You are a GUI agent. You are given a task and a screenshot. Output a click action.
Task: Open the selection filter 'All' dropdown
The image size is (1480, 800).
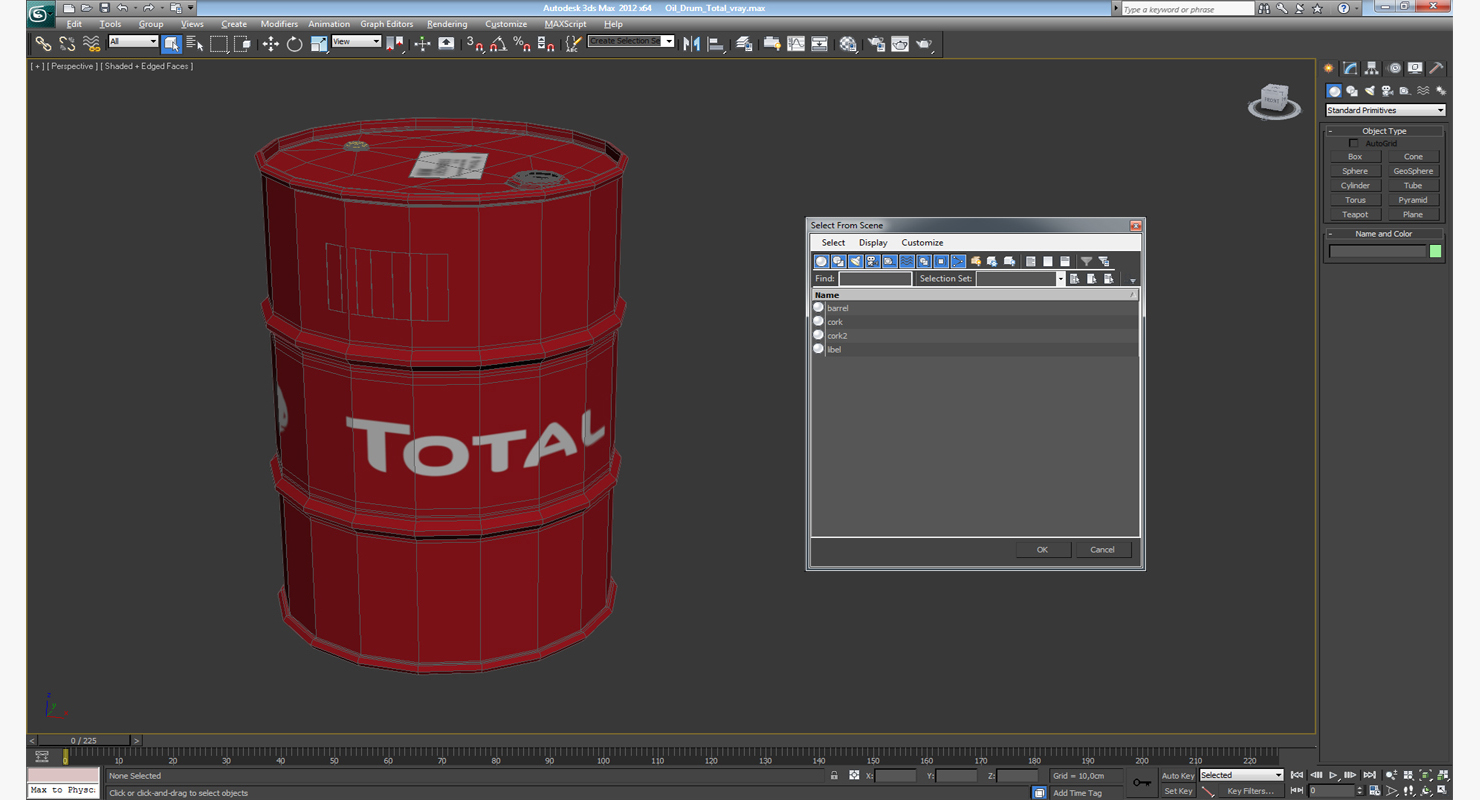tap(133, 42)
